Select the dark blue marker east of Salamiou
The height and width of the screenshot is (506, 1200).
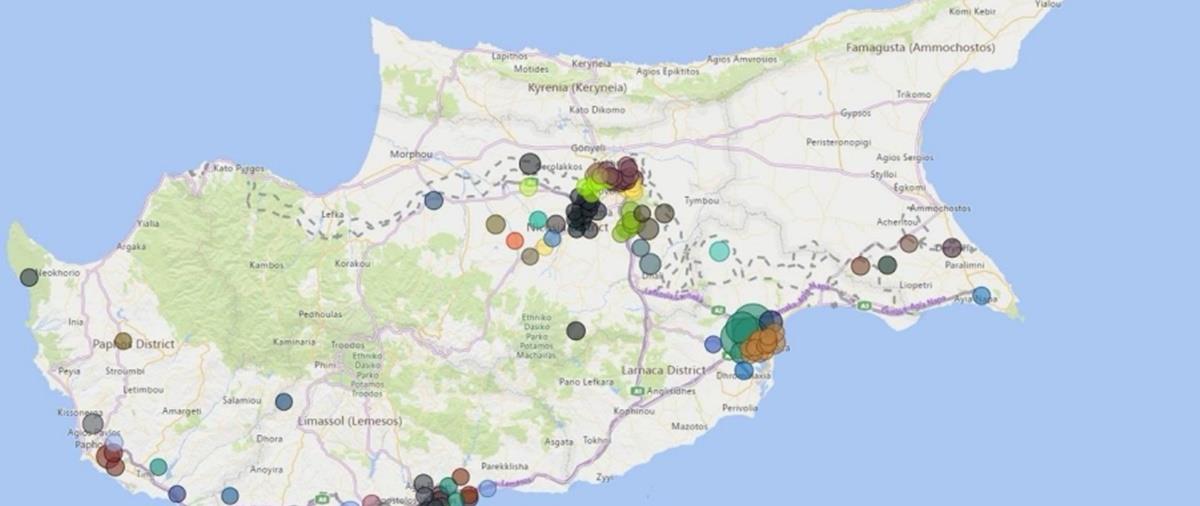[x=284, y=401]
